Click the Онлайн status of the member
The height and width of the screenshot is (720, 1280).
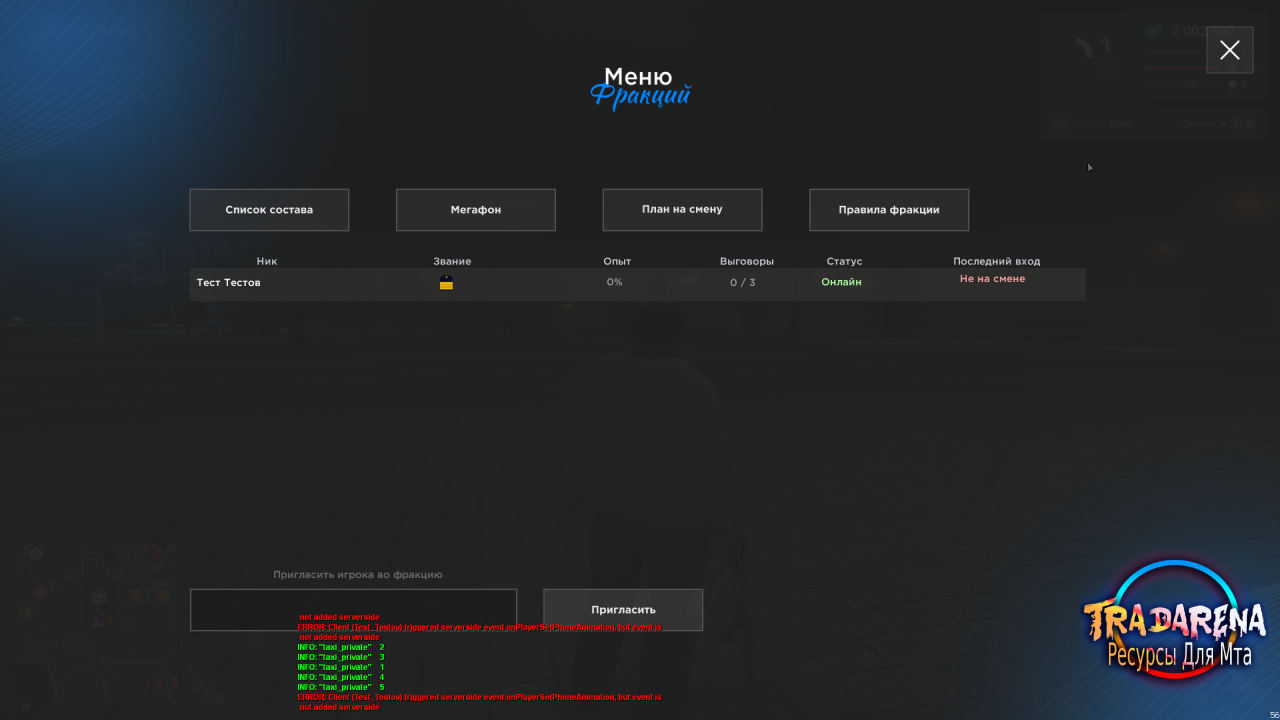point(841,282)
